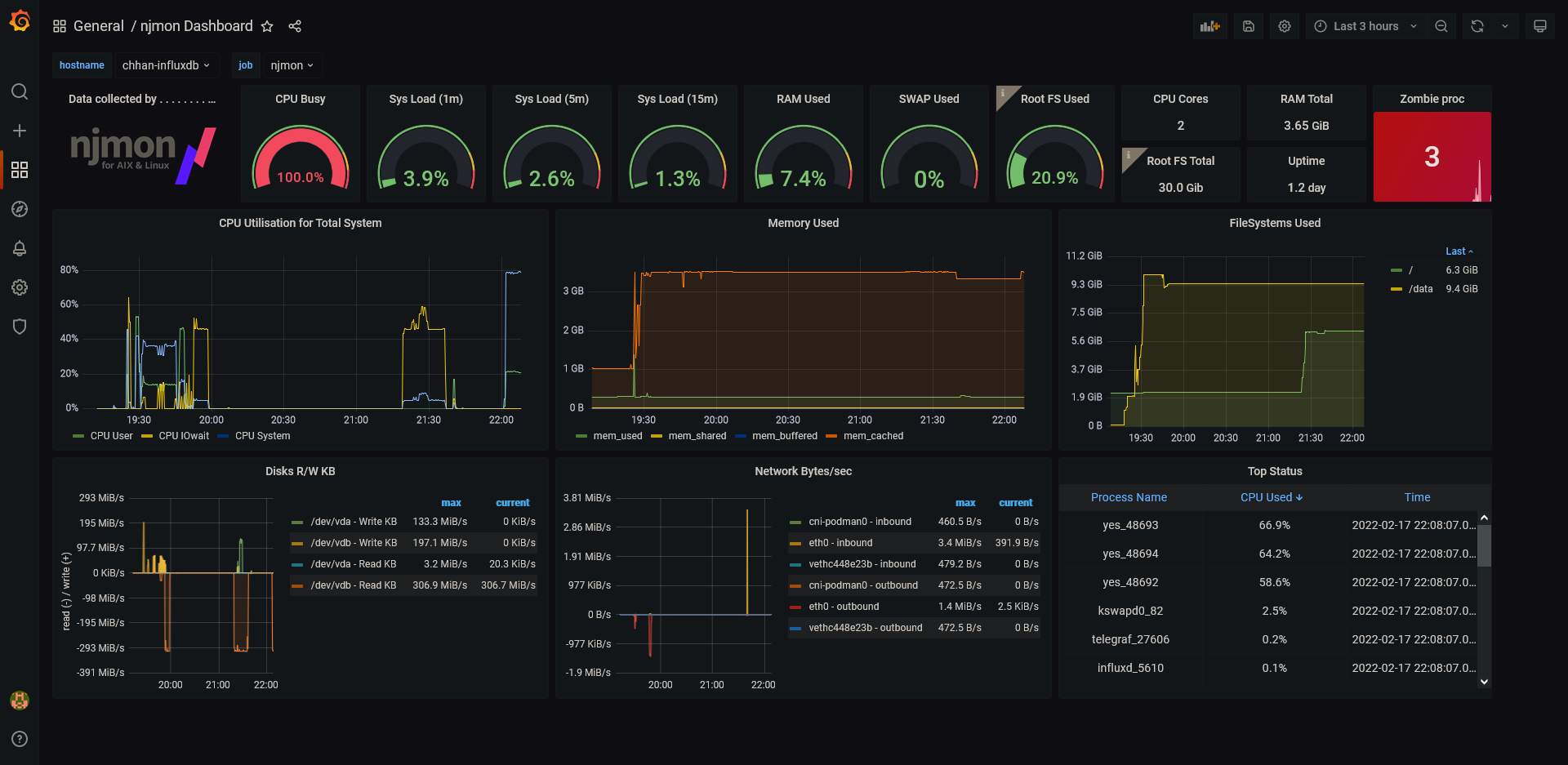Sort table by Process Name column
Image resolution: width=1568 pixels, height=765 pixels.
coord(1129,497)
